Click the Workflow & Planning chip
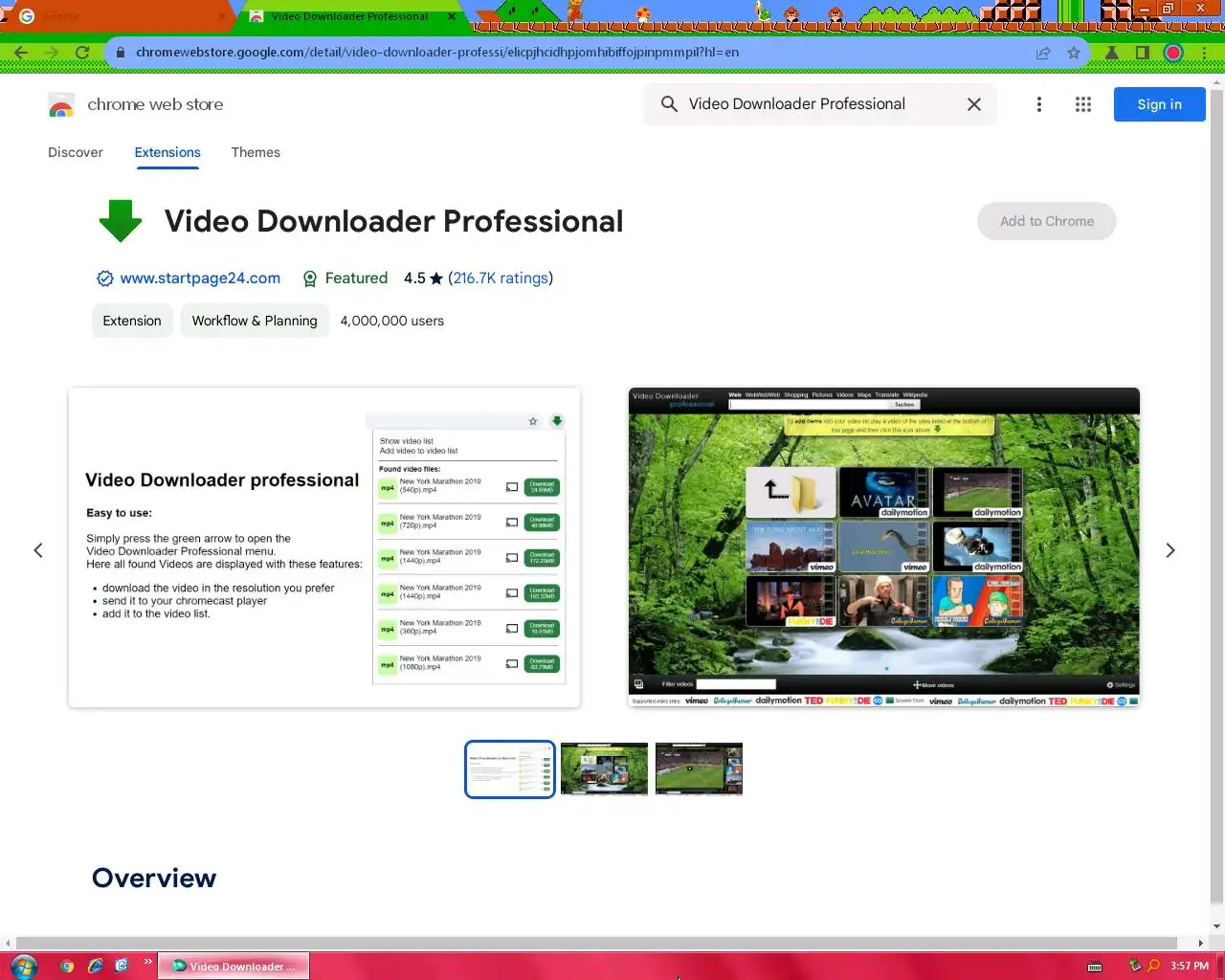Image resolution: width=1225 pixels, height=980 pixels. pos(255,321)
